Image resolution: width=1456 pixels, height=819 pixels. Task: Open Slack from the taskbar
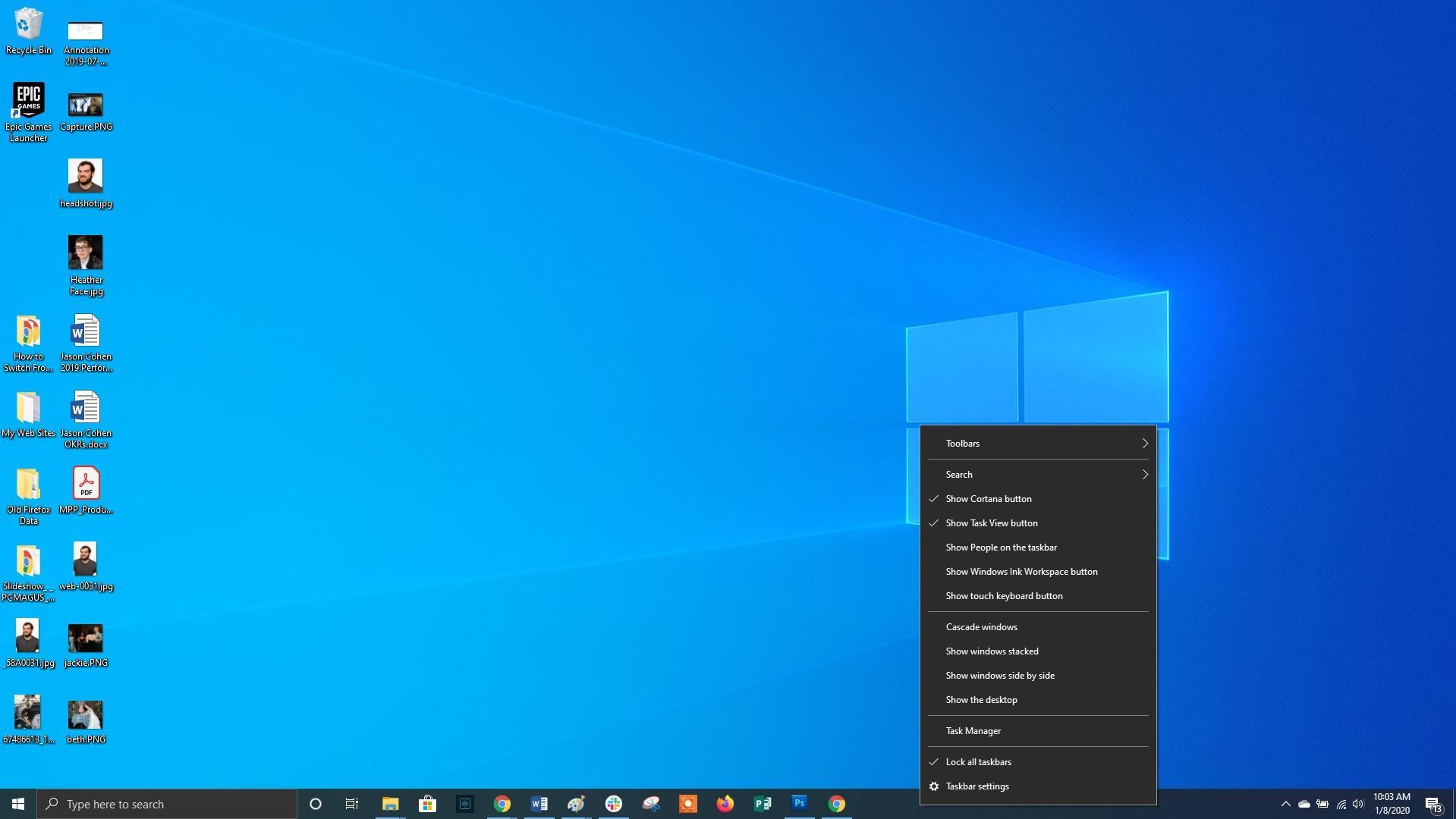614,804
